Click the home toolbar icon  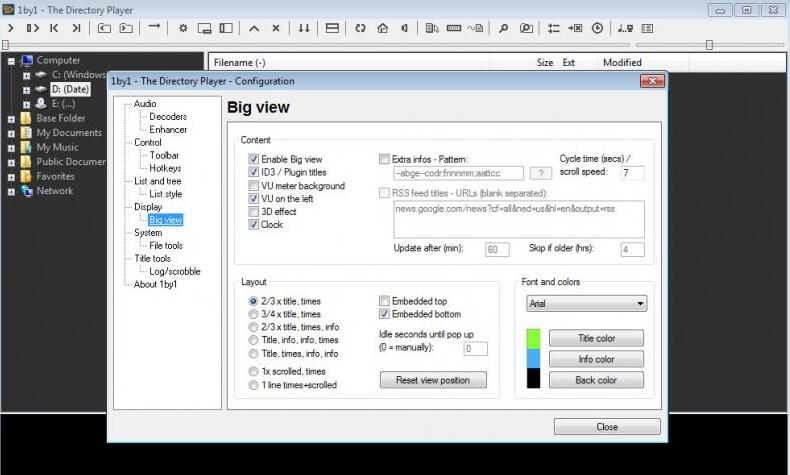382,28
